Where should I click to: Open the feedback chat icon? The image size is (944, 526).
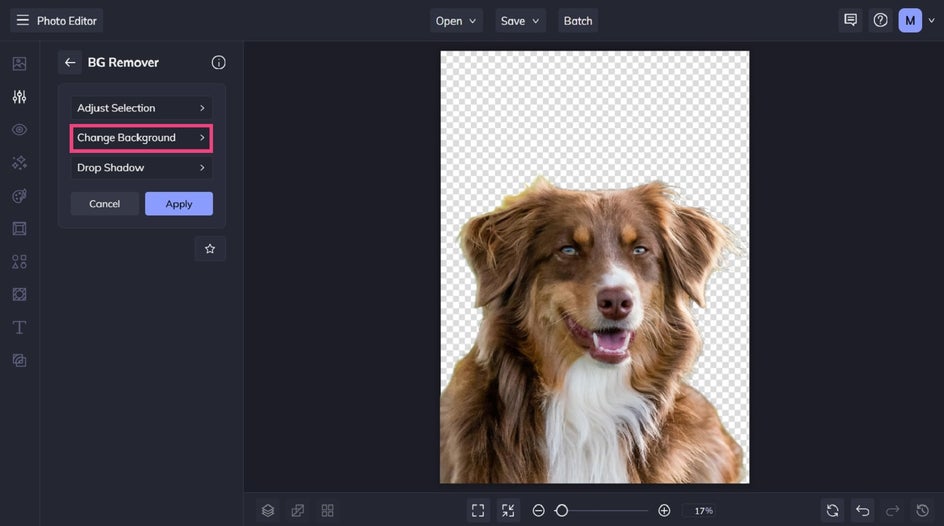(x=851, y=20)
